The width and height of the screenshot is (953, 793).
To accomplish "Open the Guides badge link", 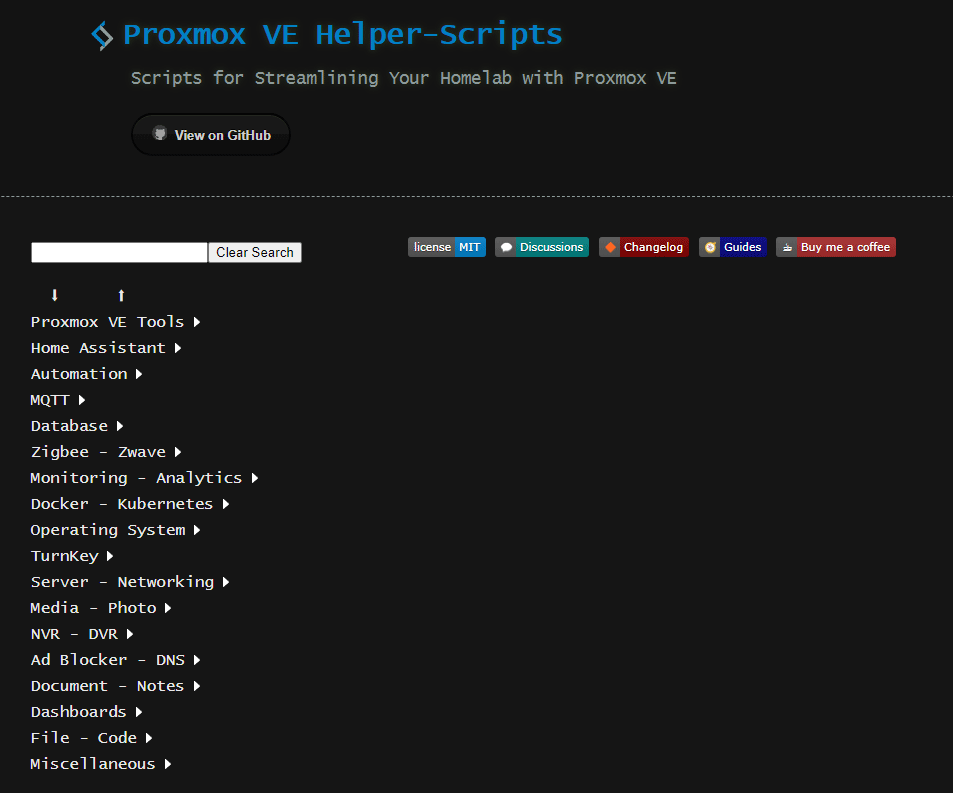I will 732,247.
